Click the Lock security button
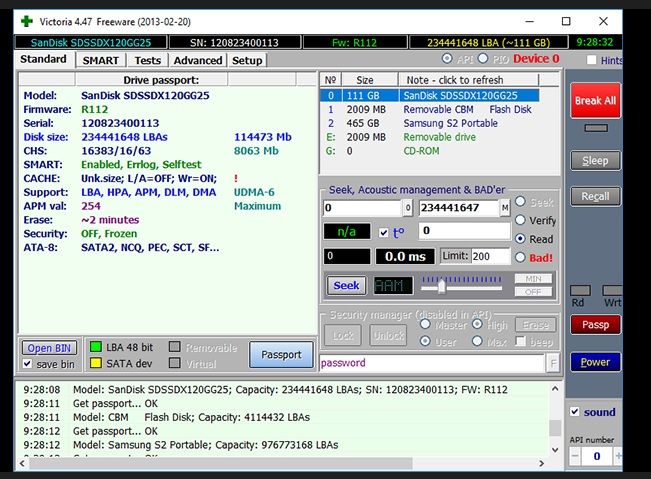Viewport: 651px width, 479px height. 343,335
